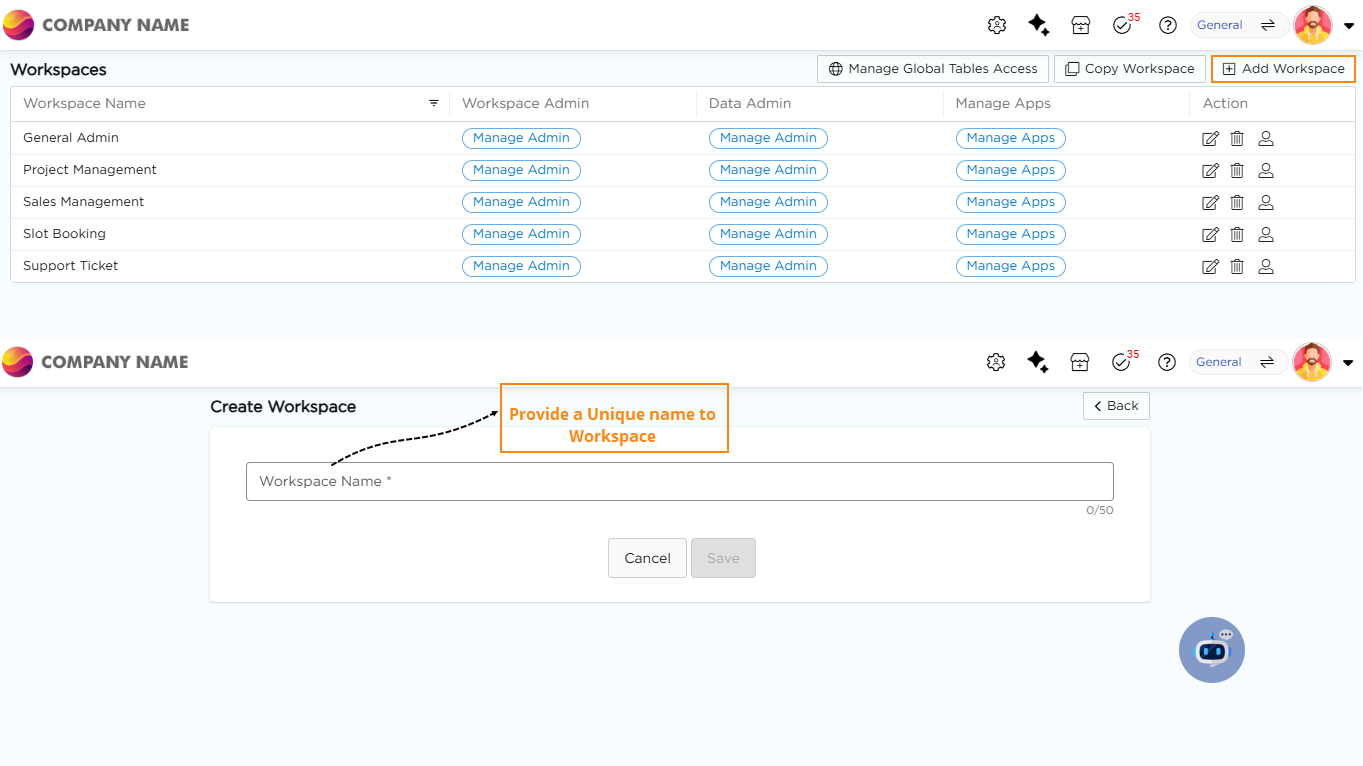
Task: Click the Add Workspace button
Action: [1283, 69]
